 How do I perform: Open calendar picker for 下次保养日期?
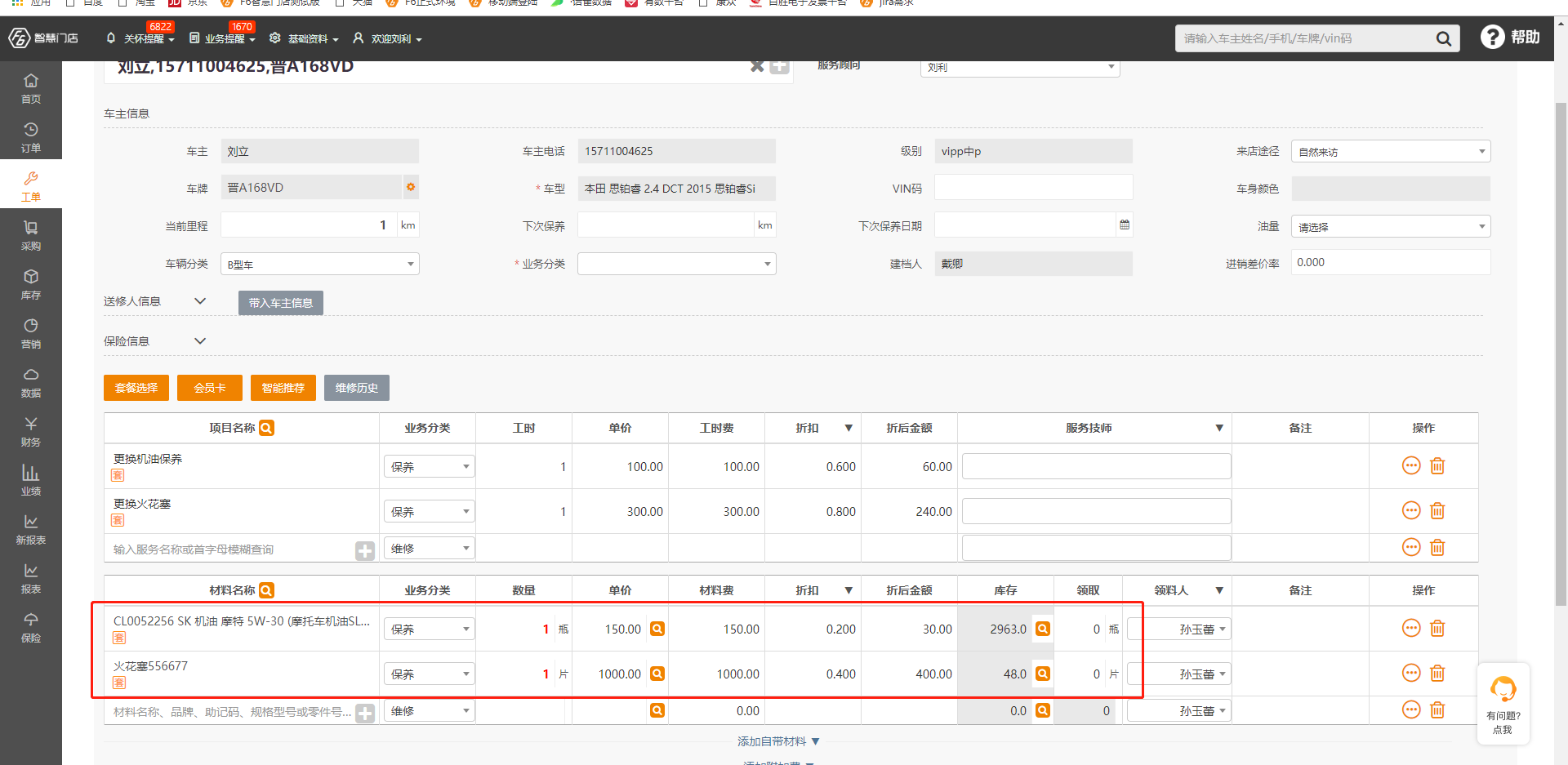pyautogui.click(x=1125, y=225)
